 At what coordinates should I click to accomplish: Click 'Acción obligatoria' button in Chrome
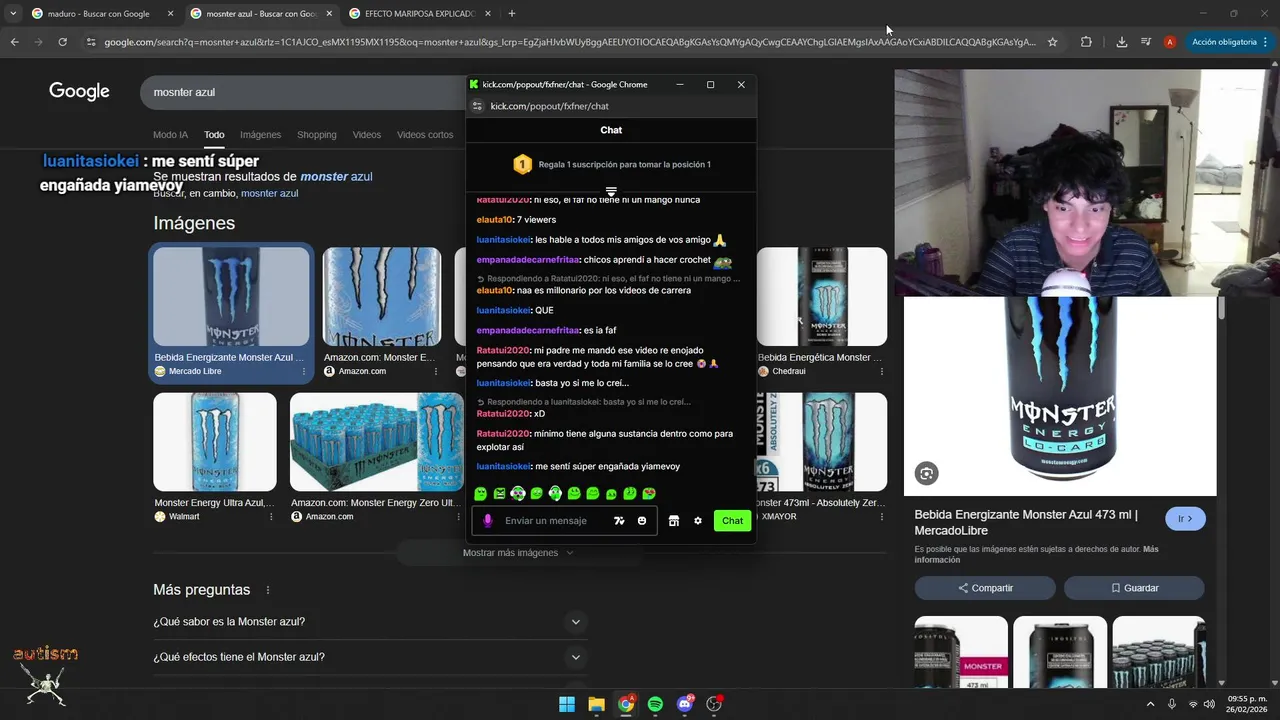tap(1230, 42)
